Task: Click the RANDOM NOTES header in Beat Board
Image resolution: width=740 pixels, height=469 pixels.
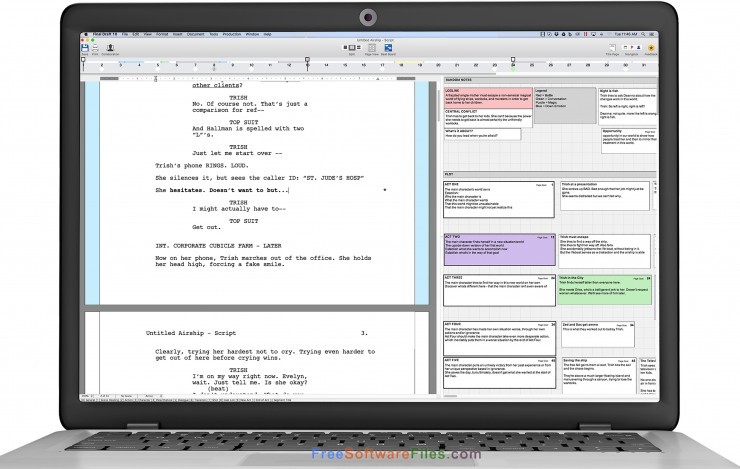Action: point(550,80)
